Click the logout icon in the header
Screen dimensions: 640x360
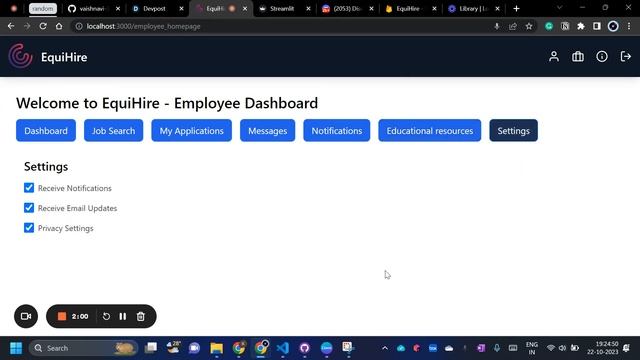(626, 56)
